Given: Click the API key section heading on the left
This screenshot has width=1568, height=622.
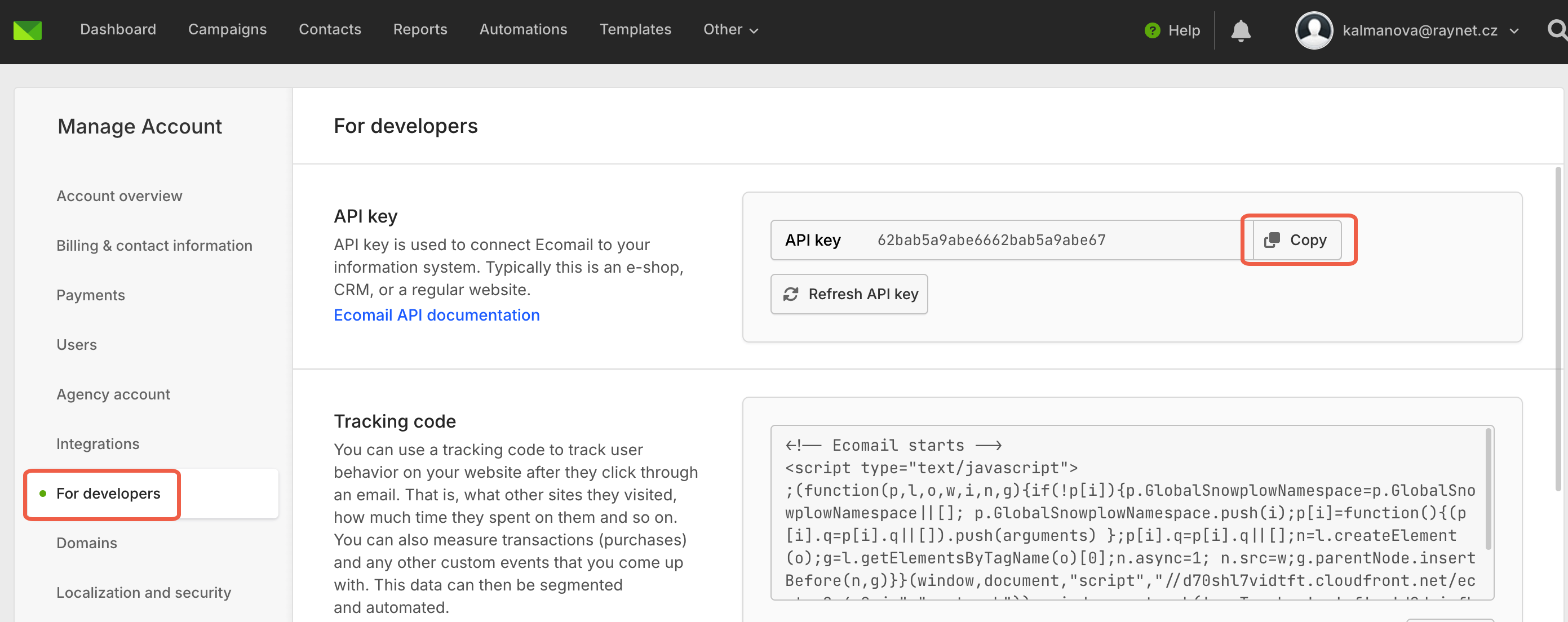Looking at the screenshot, I should coord(365,216).
